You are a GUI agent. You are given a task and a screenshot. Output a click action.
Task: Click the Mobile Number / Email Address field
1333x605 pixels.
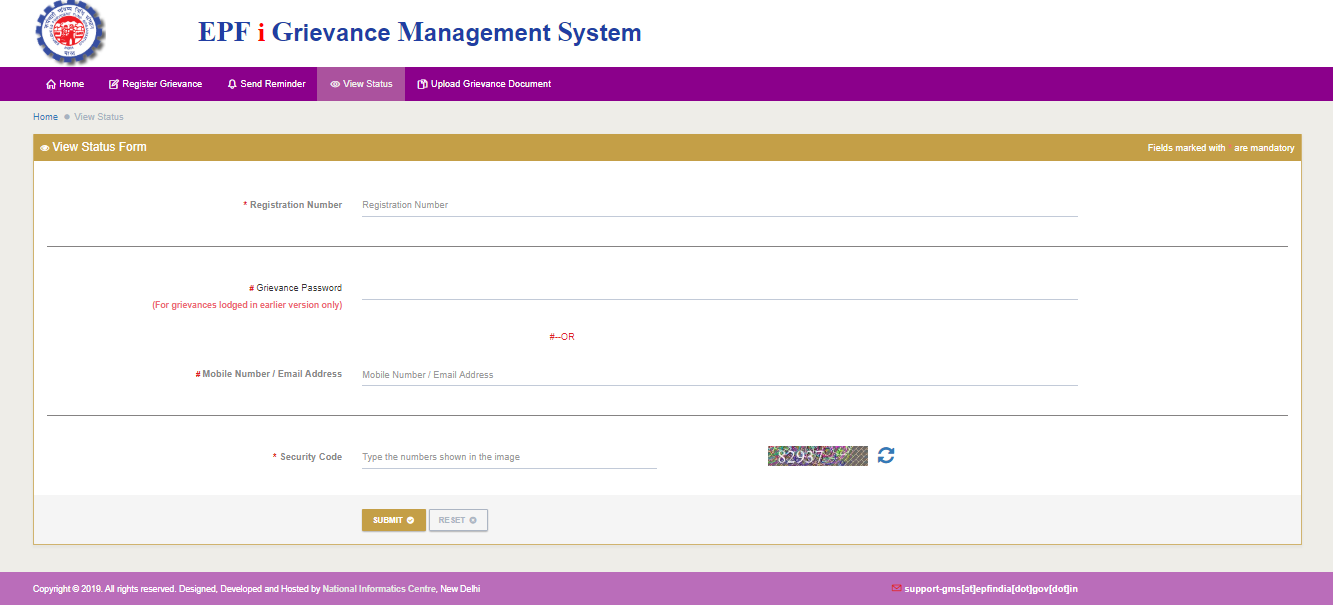pyautogui.click(x=719, y=375)
